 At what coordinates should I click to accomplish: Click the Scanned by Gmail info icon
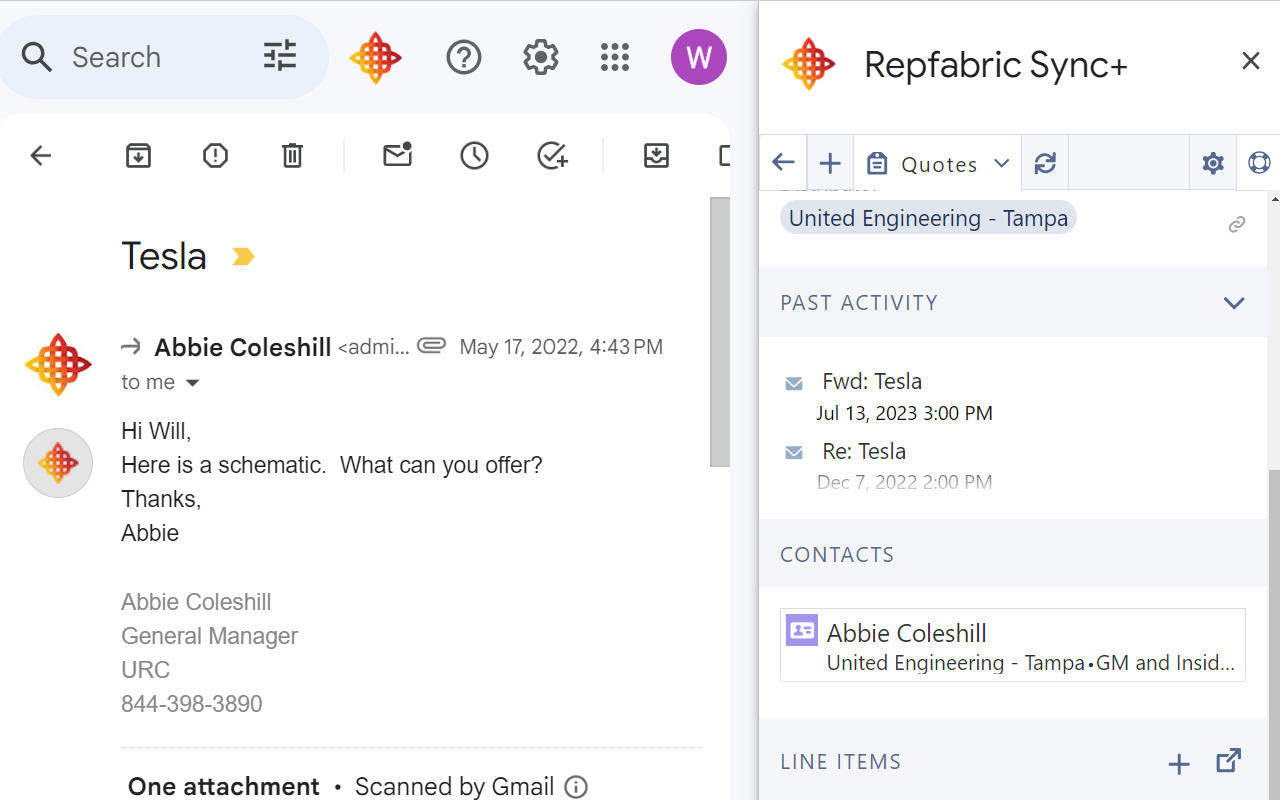576,787
